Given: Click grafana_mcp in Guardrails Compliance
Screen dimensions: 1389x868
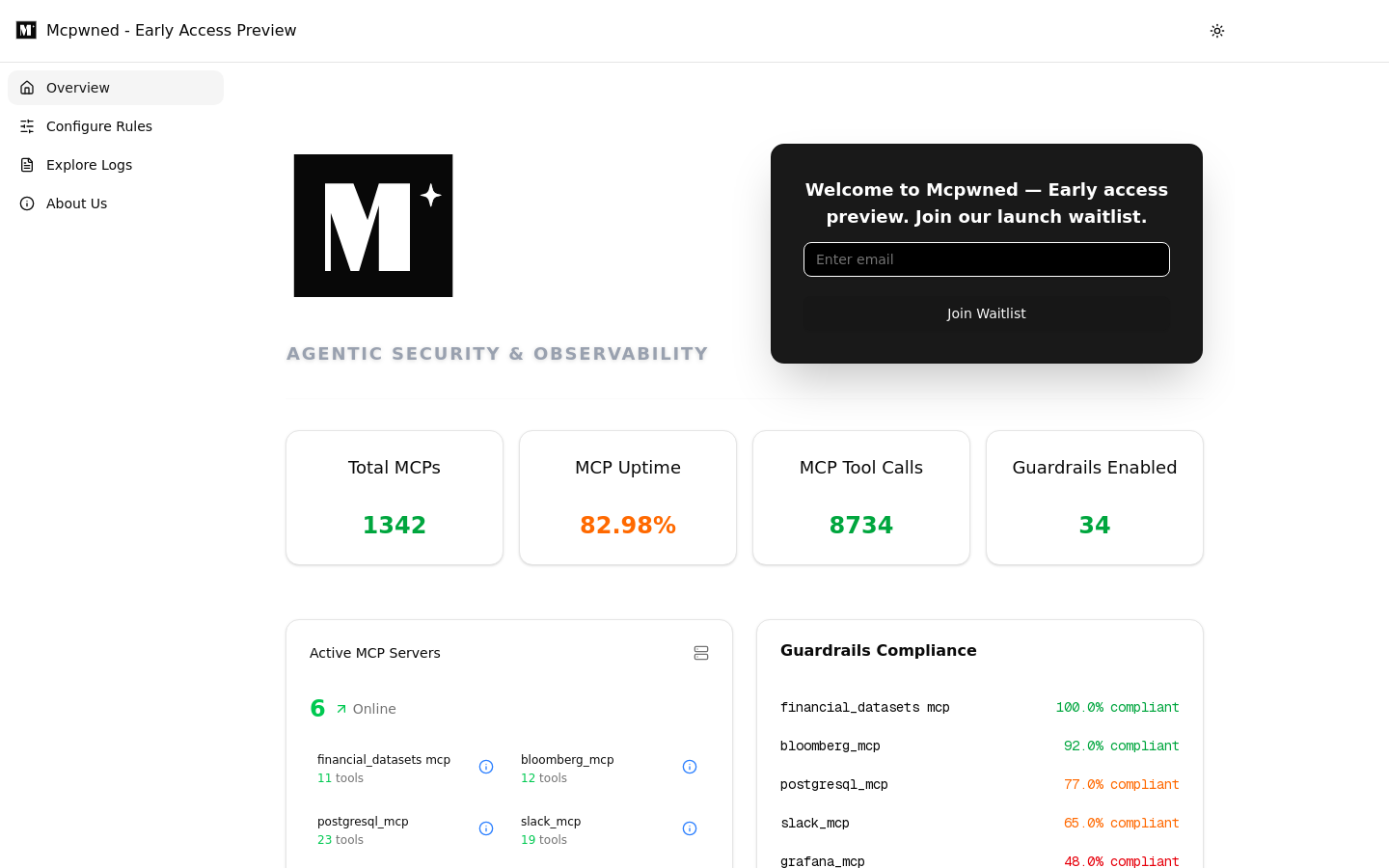Looking at the screenshot, I should click(x=823, y=861).
